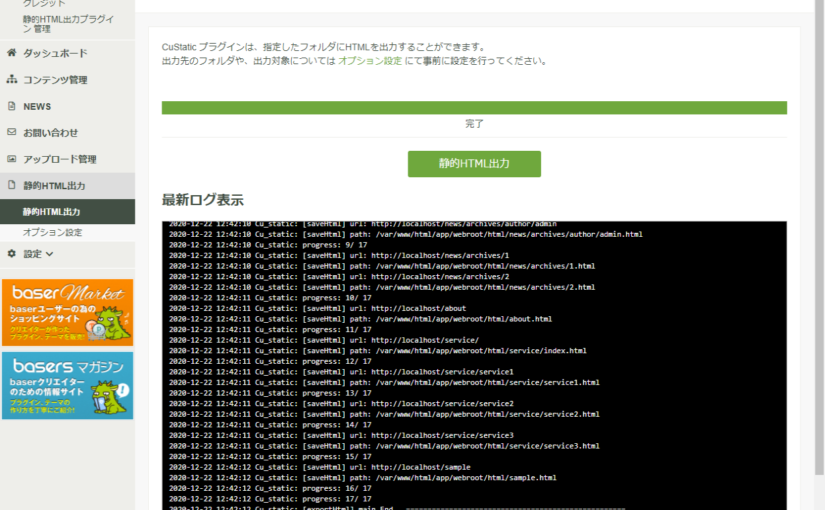Select the active 静的HTML出力 submenu item

(x=67, y=212)
